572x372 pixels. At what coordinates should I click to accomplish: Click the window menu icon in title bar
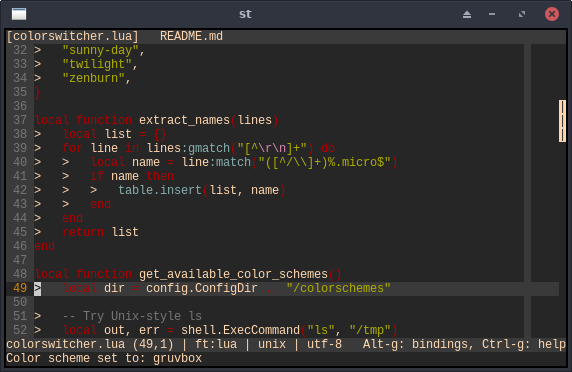point(19,14)
